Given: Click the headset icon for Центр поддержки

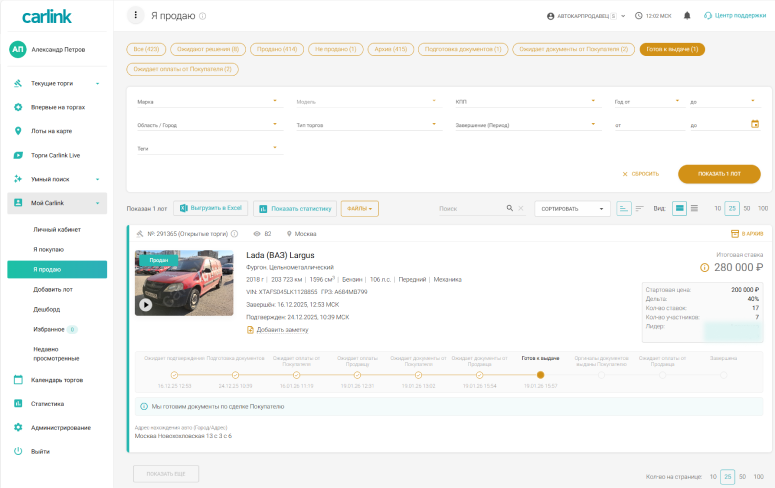Looking at the screenshot, I should (x=709, y=16).
